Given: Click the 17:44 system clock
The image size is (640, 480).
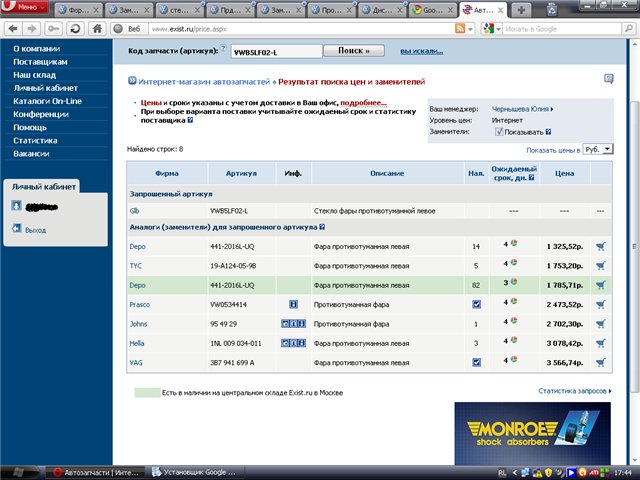Looking at the screenshot, I should coord(622,473).
